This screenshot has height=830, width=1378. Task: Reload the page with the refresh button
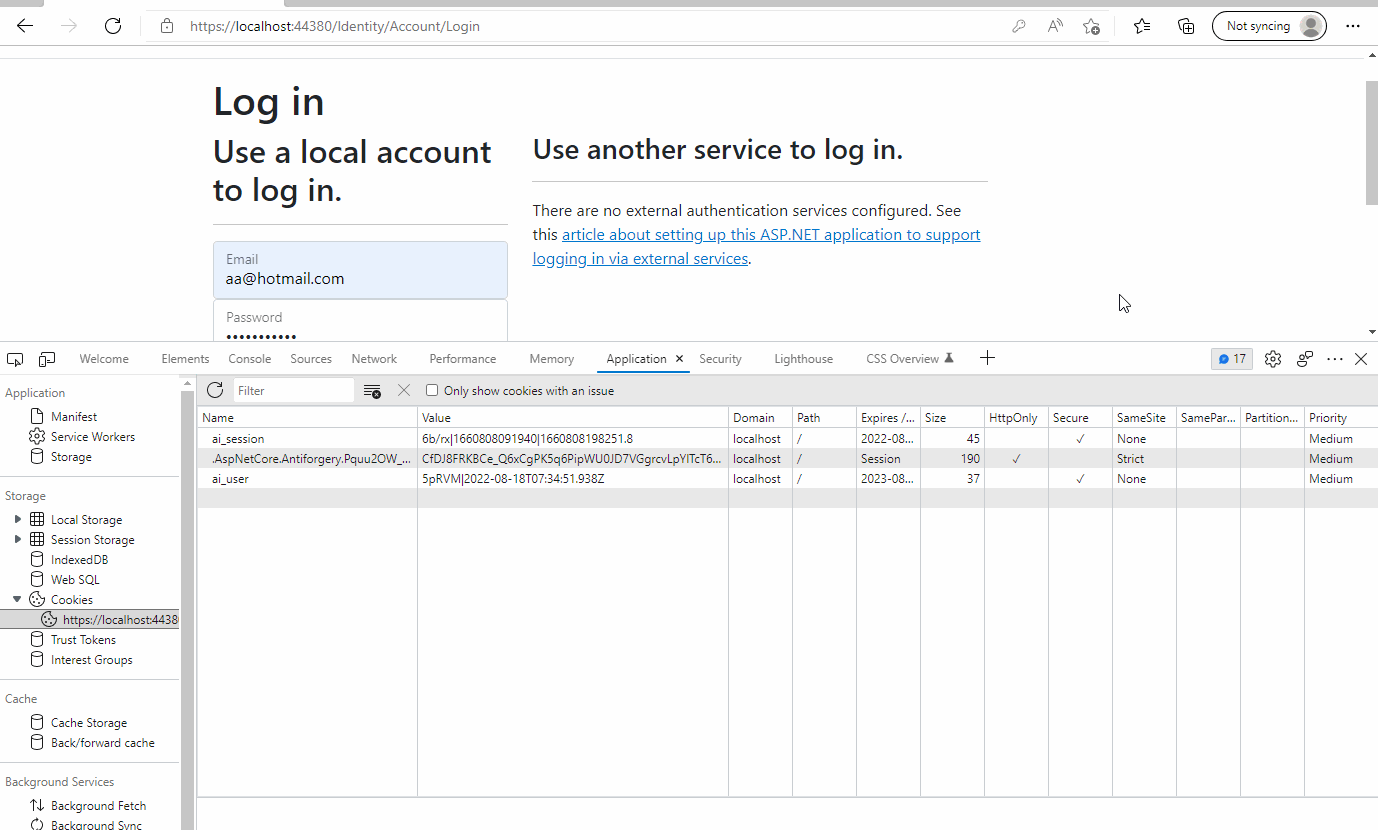click(x=113, y=26)
